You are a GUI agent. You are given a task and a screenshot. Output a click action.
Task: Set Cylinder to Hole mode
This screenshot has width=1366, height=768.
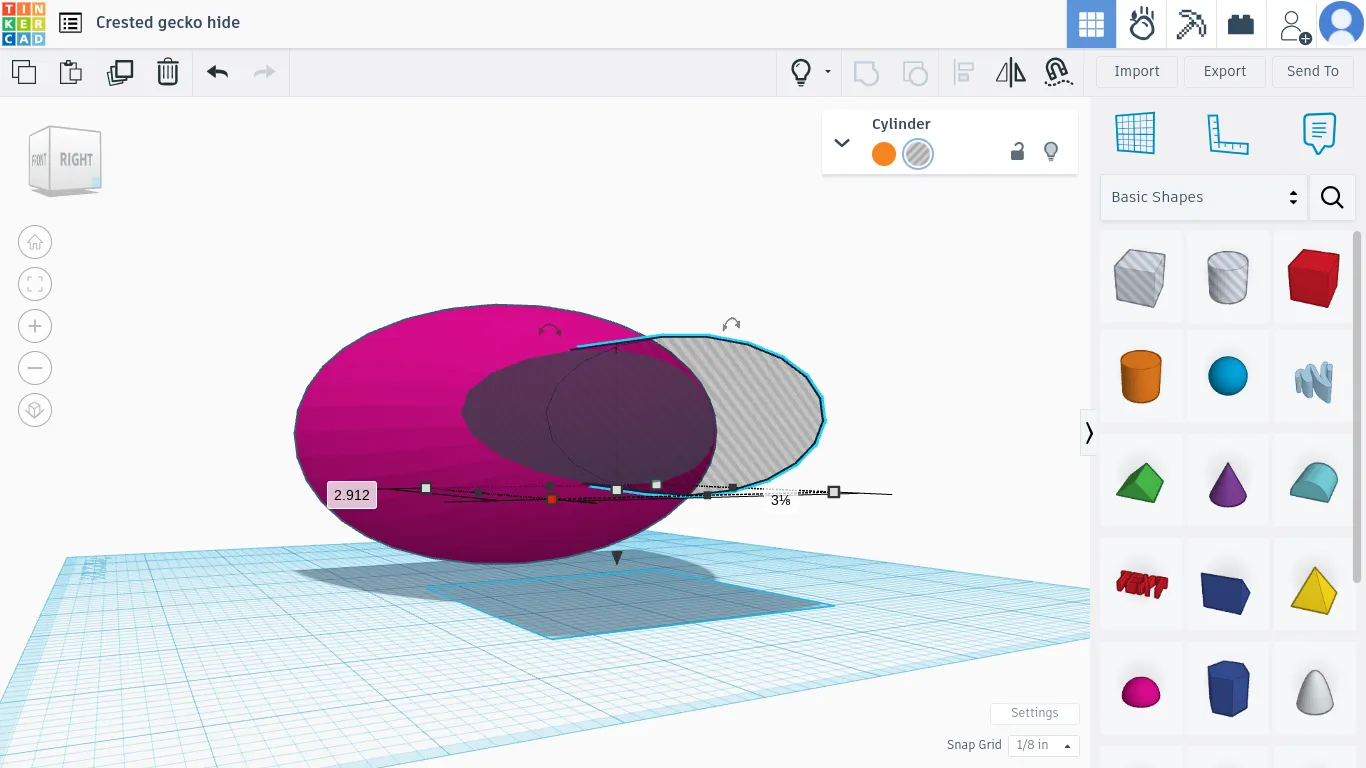pyautogui.click(x=917, y=154)
